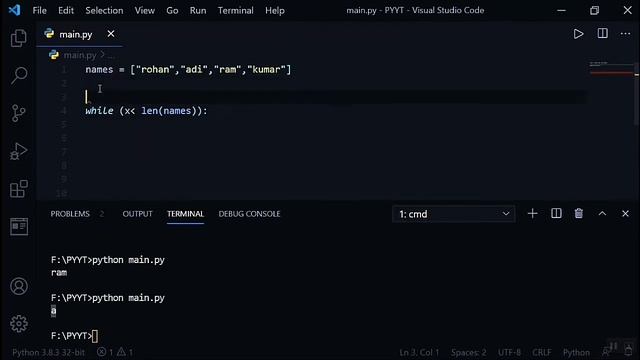Click the names list line in editor
Viewport: 640px width, 360px height.
coord(188,69)
